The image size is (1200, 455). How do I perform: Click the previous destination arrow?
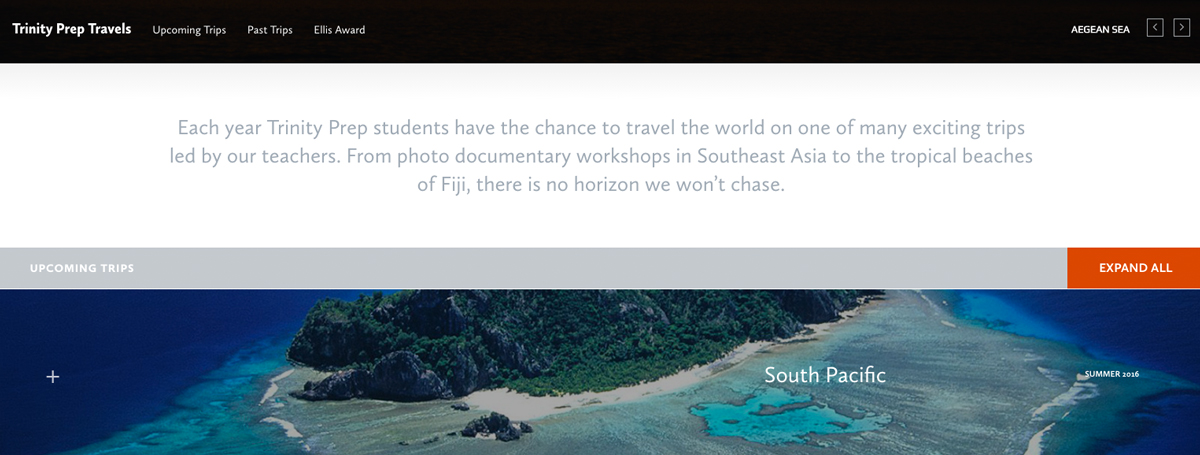[1155, 28]
